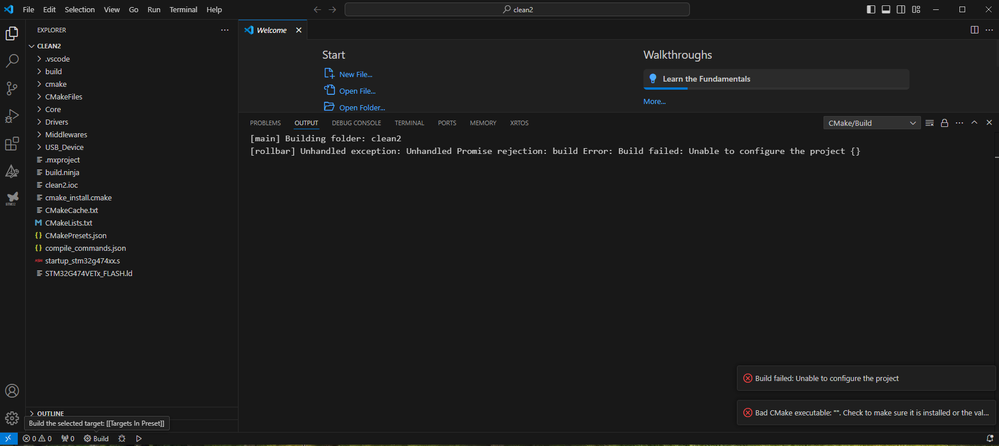
Task: Expand the Drivers folder
Action: pyautogui.click(x=131, y=122)
